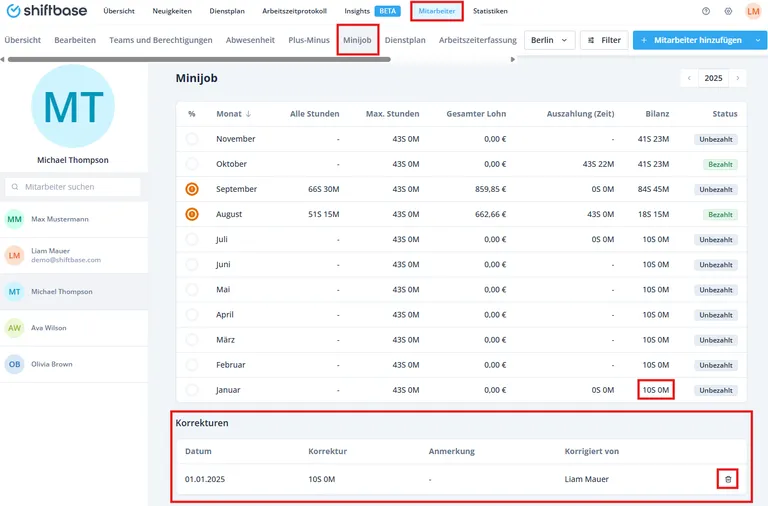Toggle the September row orange circle

pyautogui.click(x=192, y=189)
